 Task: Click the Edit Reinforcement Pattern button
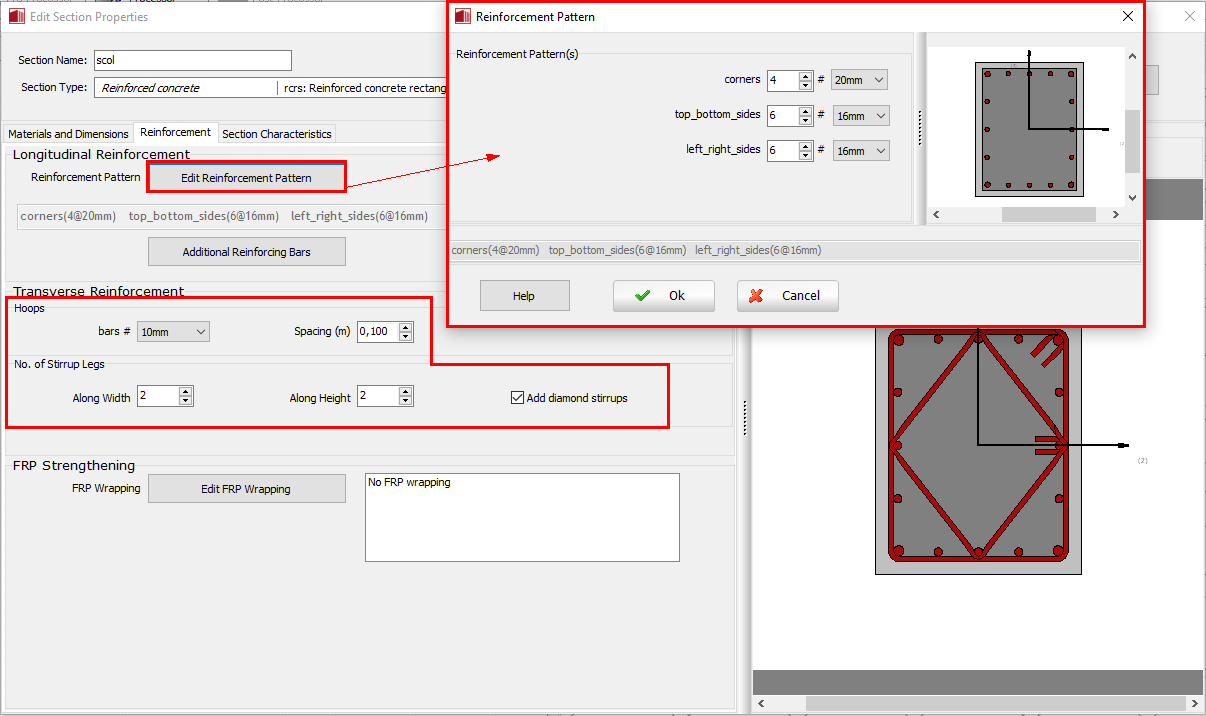[246, 178]
